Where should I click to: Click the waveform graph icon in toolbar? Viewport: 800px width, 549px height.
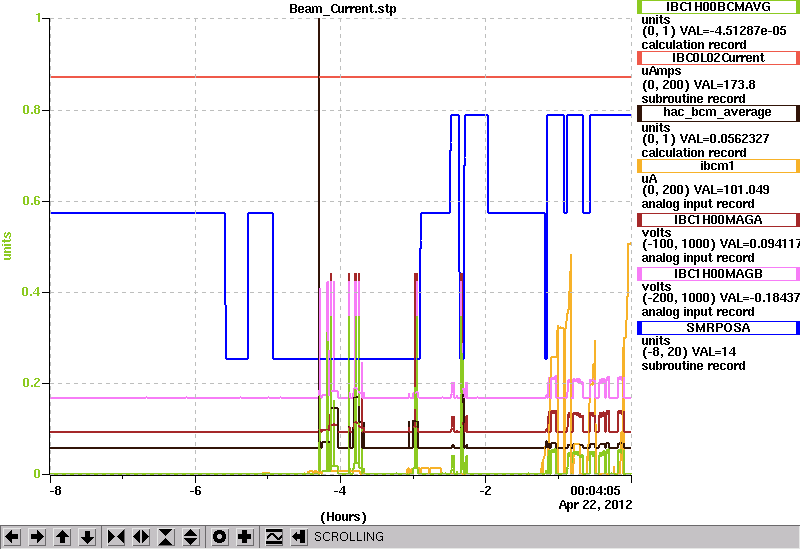click(274, 537)
